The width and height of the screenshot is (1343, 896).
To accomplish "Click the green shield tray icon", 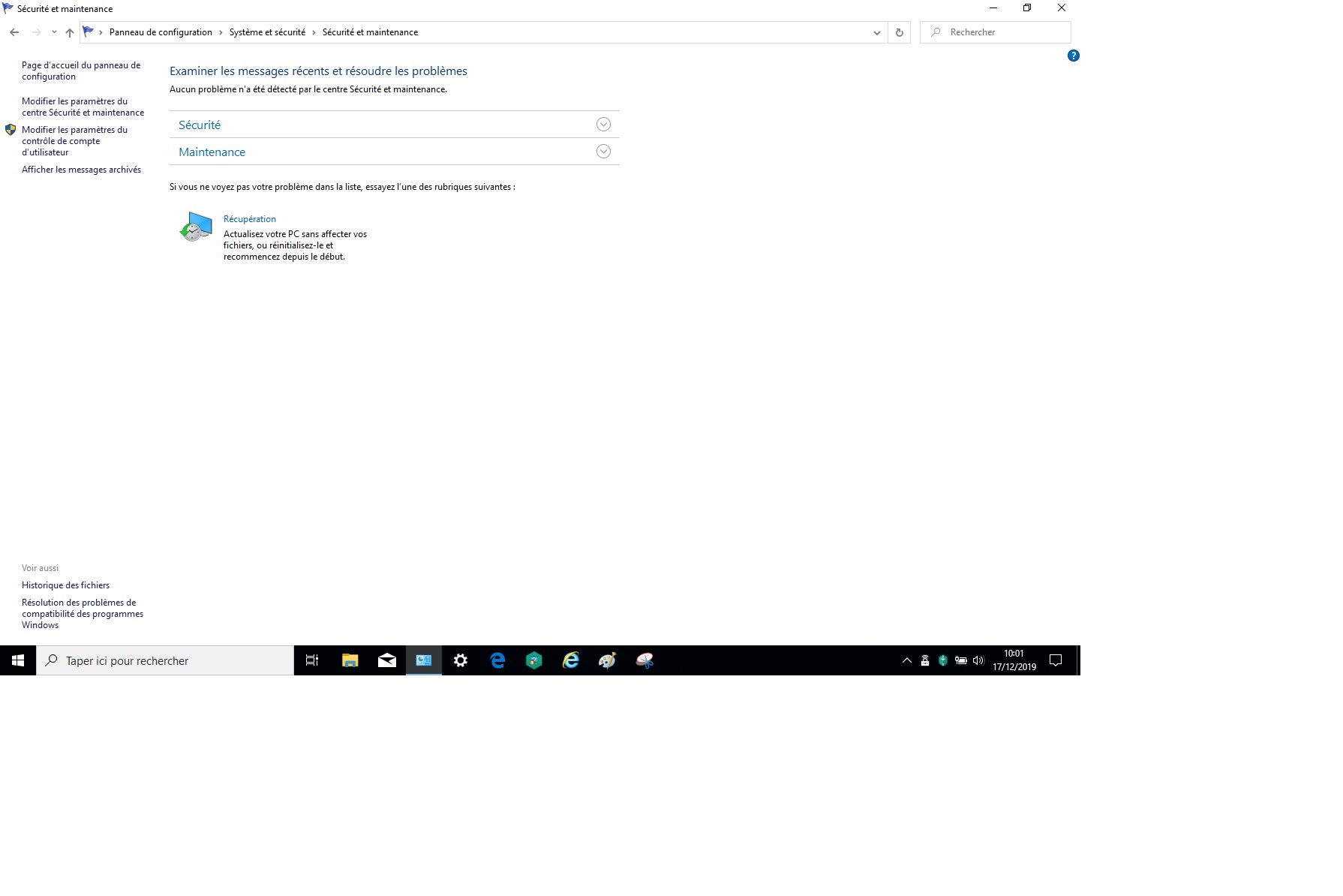I will click(943, 660).
